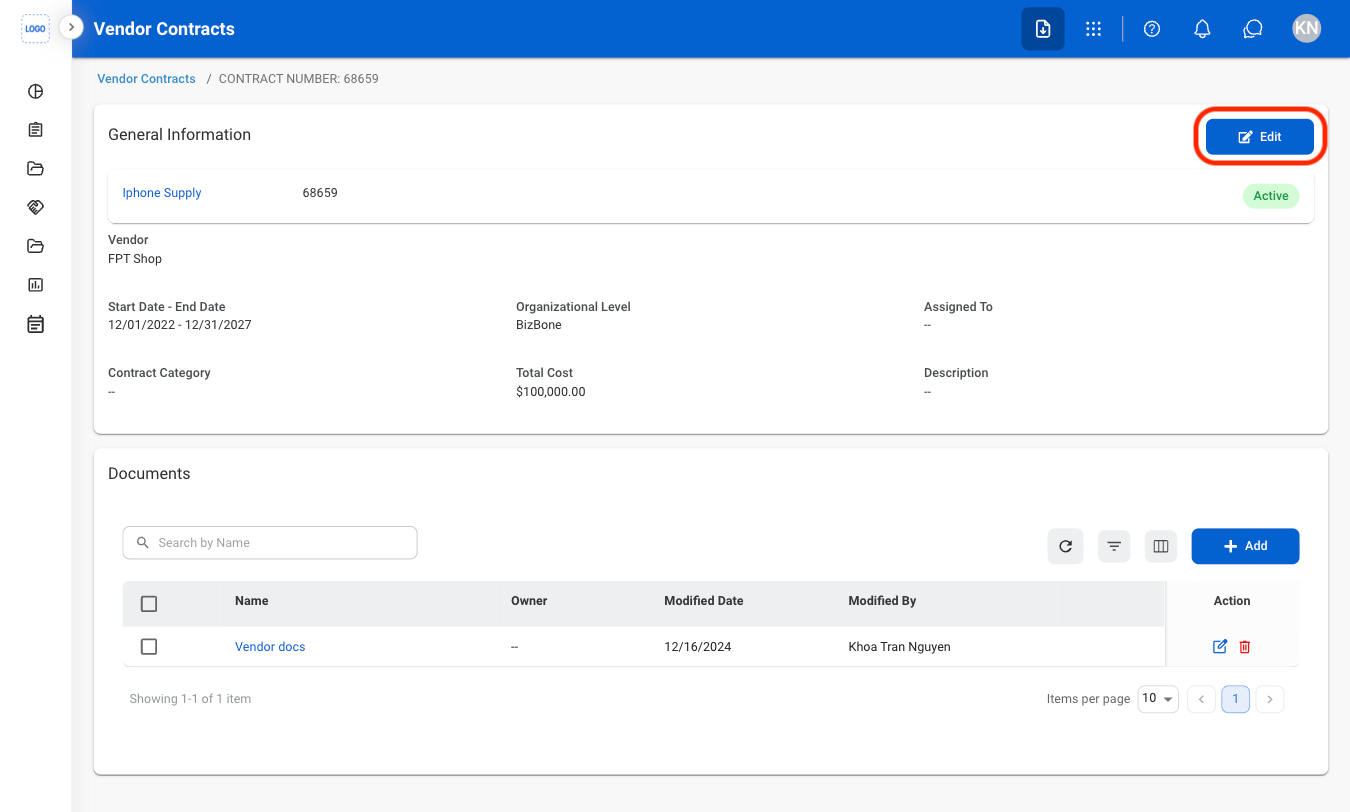Click the $100,000.00 total cost value
The image size is (1350, 812).
[551, 392]
